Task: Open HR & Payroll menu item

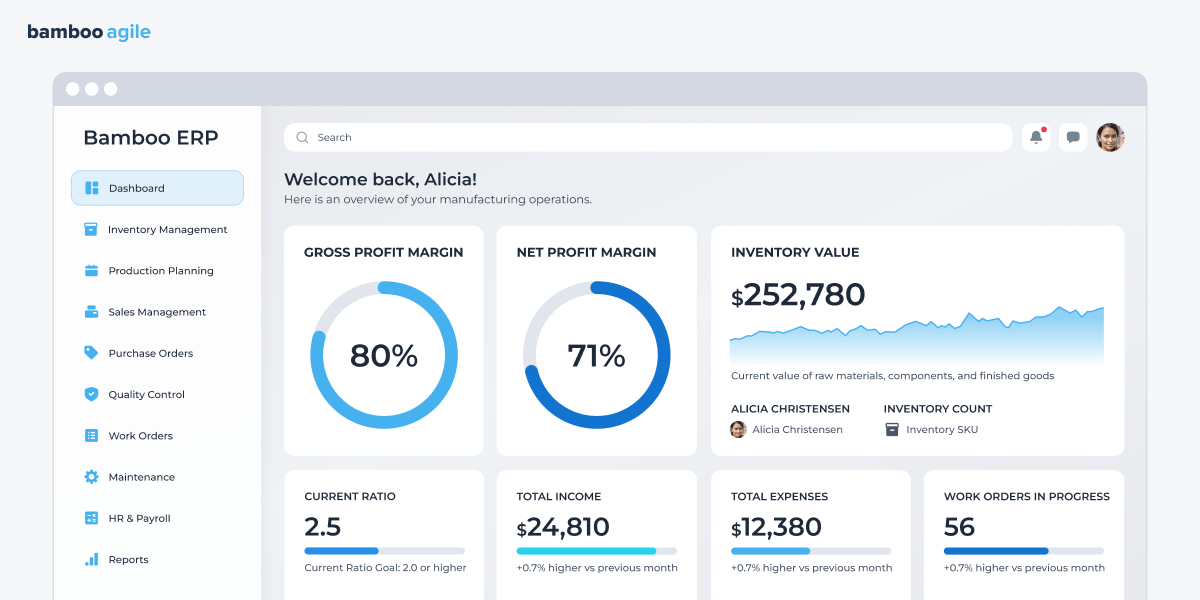Action: coord(140,519)
